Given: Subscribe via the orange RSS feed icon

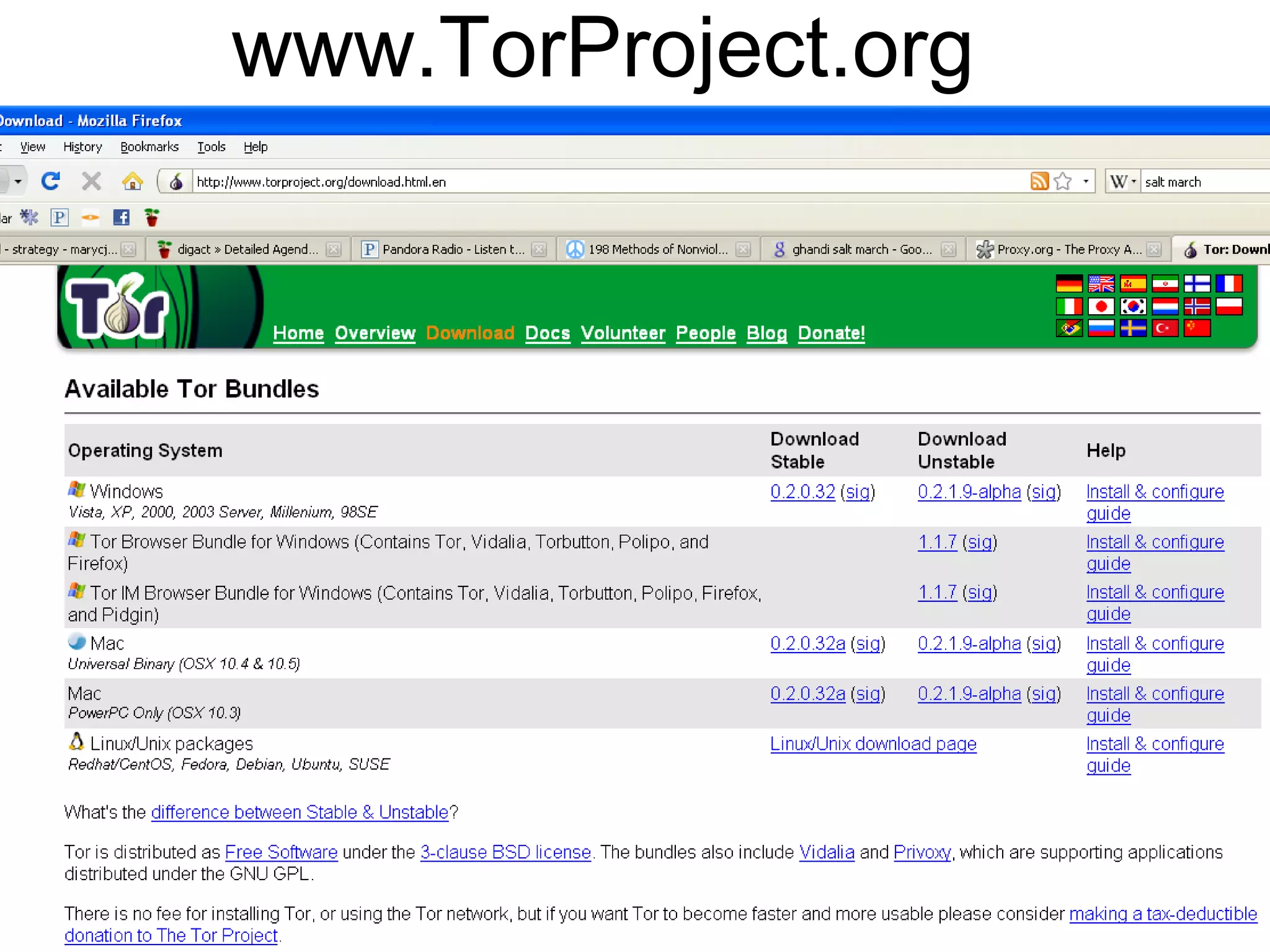Looking at the screenshot, I should click(x=1039, y=181).
